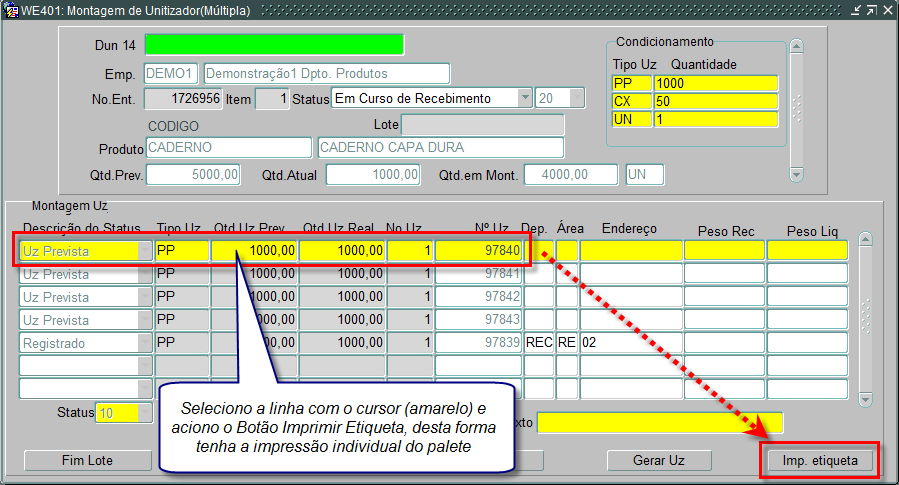The image size is (899, 485).
Task: Click Quantidade 1000 in Condicionamento
Action: pos(716,83)
